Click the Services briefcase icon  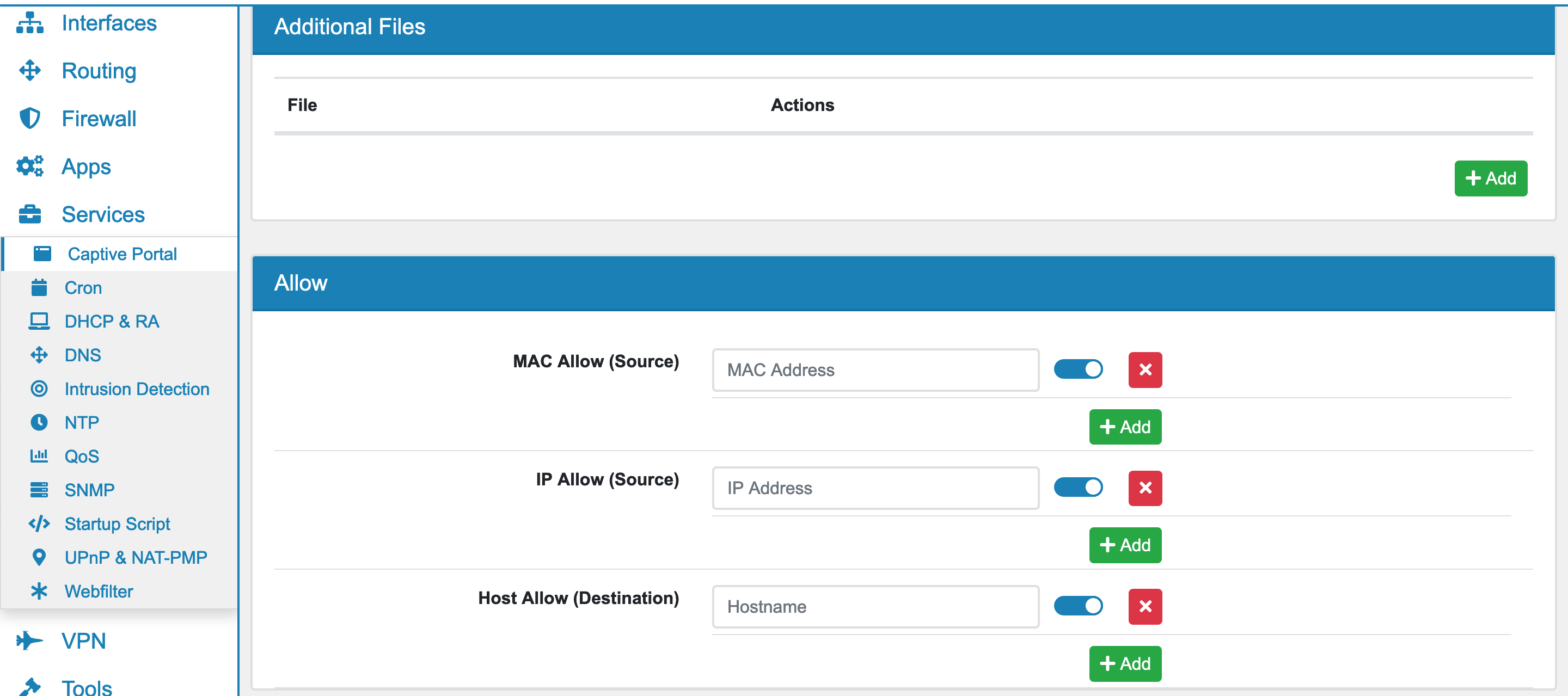click(x=30, y=214)
